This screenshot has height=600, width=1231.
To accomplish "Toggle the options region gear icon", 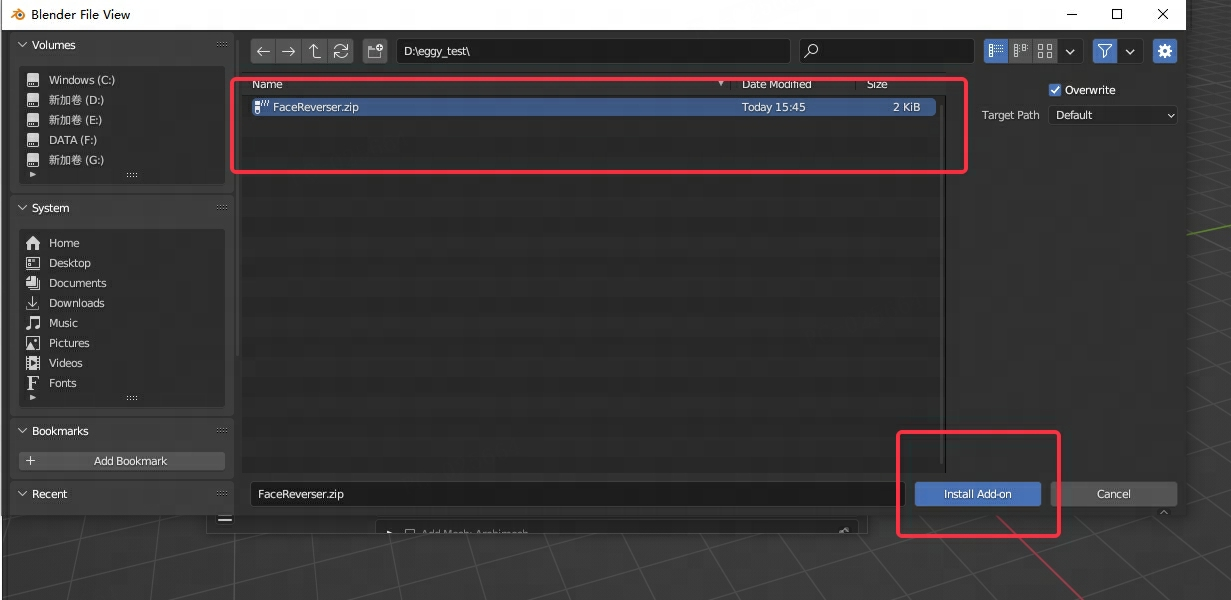I will click(1164, 51).
